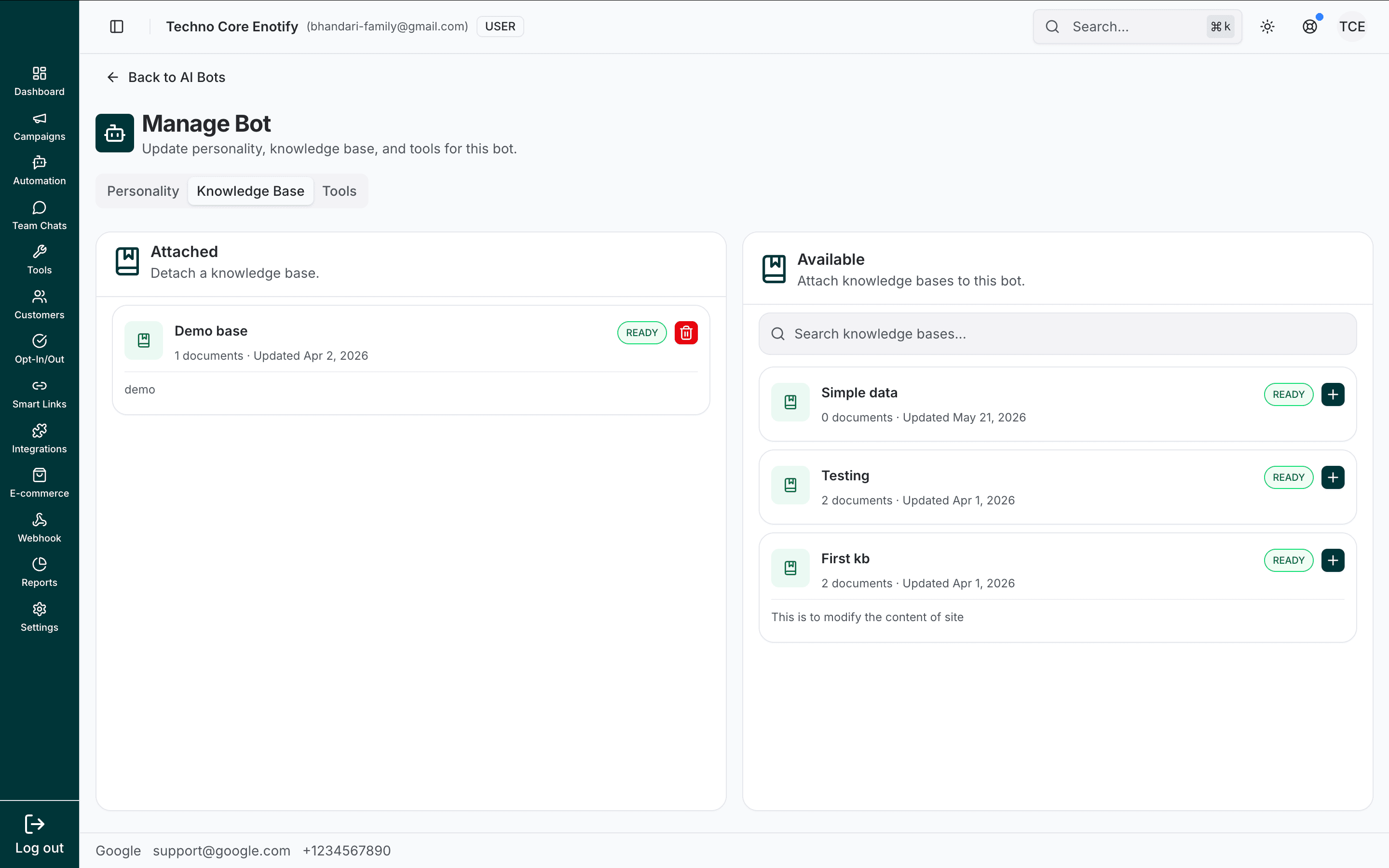
Task: Open Settings in the sidebar
Action: tap(39, 618)
